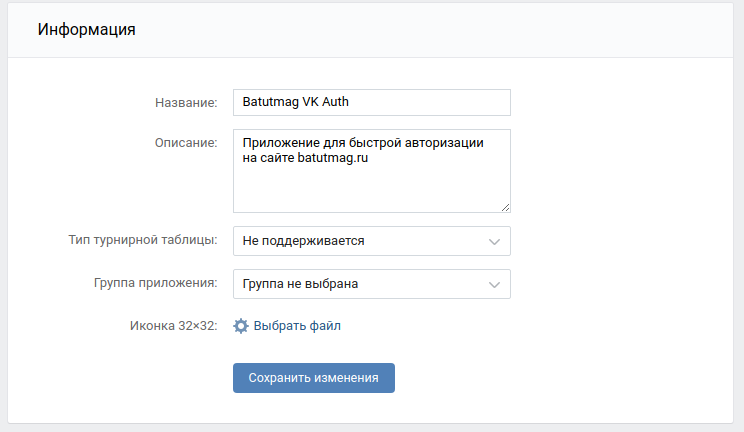The image size is (744, 432).
Task: Click the chevron arrow in Не поддерживается field
Action: pyautogui.click(x=494, y=242)
